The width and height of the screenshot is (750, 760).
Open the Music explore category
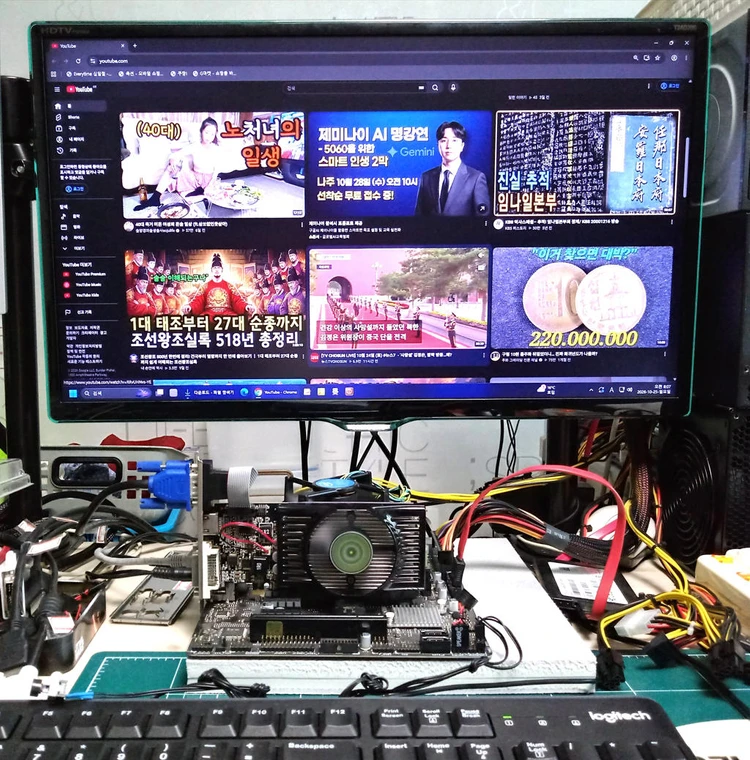point(70,216)
